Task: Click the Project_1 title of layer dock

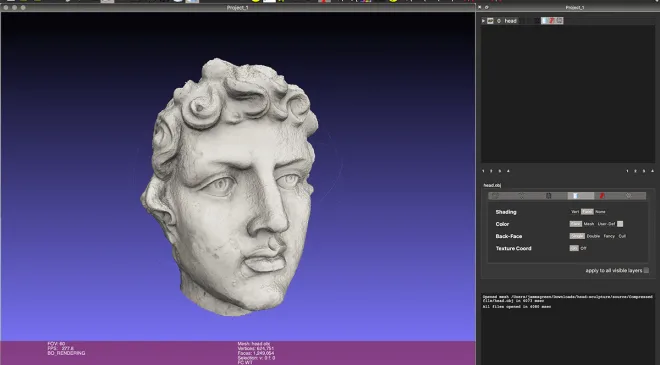Action: pyautogui.click(x=575, y=8)
